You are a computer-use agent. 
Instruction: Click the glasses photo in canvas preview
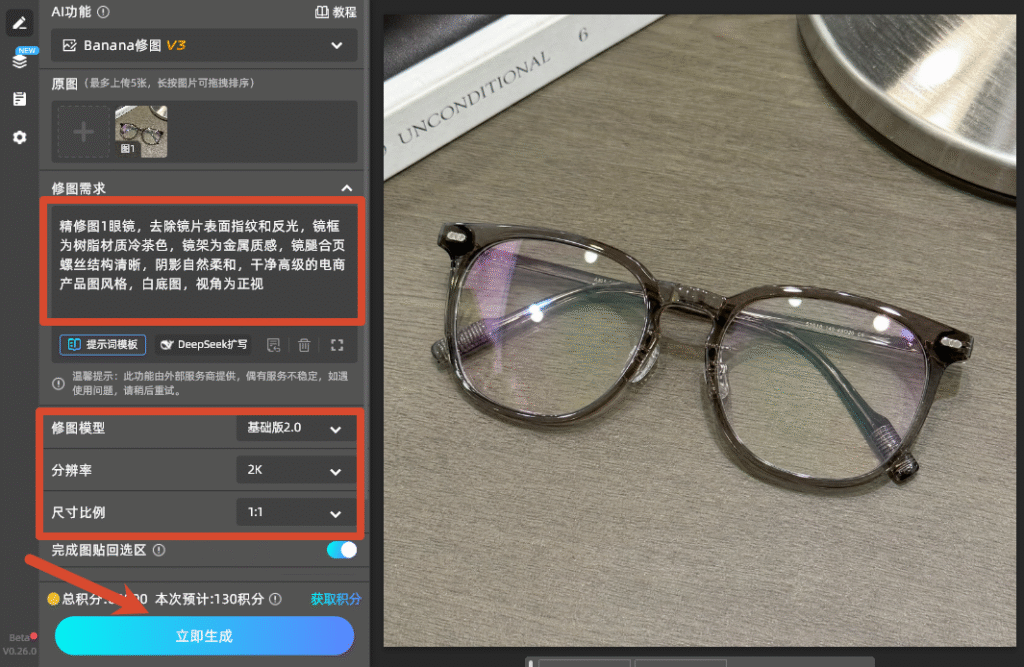(x=699, y=331)
